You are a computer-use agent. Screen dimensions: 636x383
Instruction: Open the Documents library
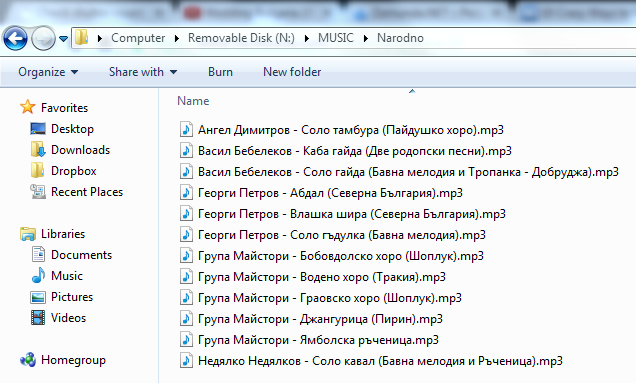(81, 255)
